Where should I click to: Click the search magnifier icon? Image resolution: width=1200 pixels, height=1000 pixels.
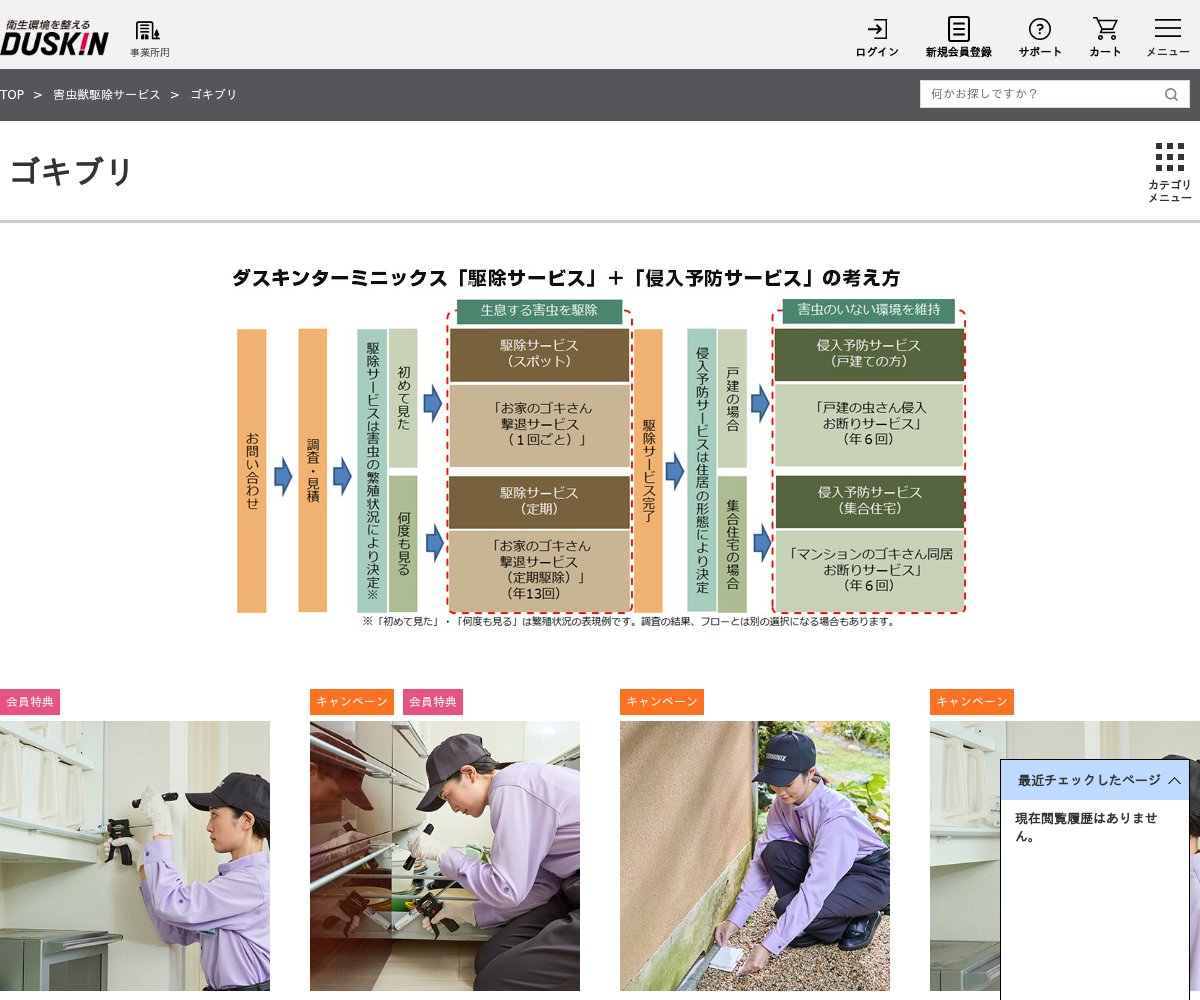coord(1170,94)
